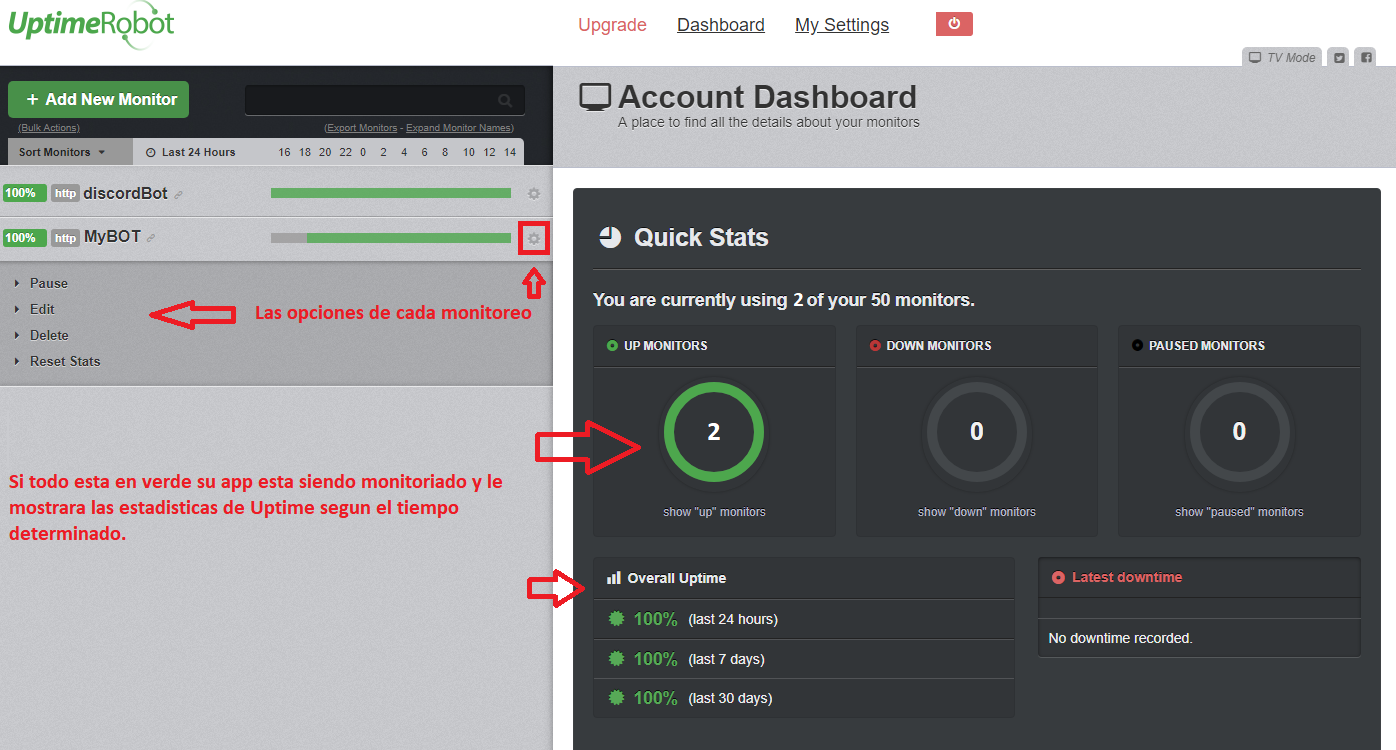This screenshot has width=1396, height=750.
Task: Click the Export Monitors link
Action: [x=361, y=128]
